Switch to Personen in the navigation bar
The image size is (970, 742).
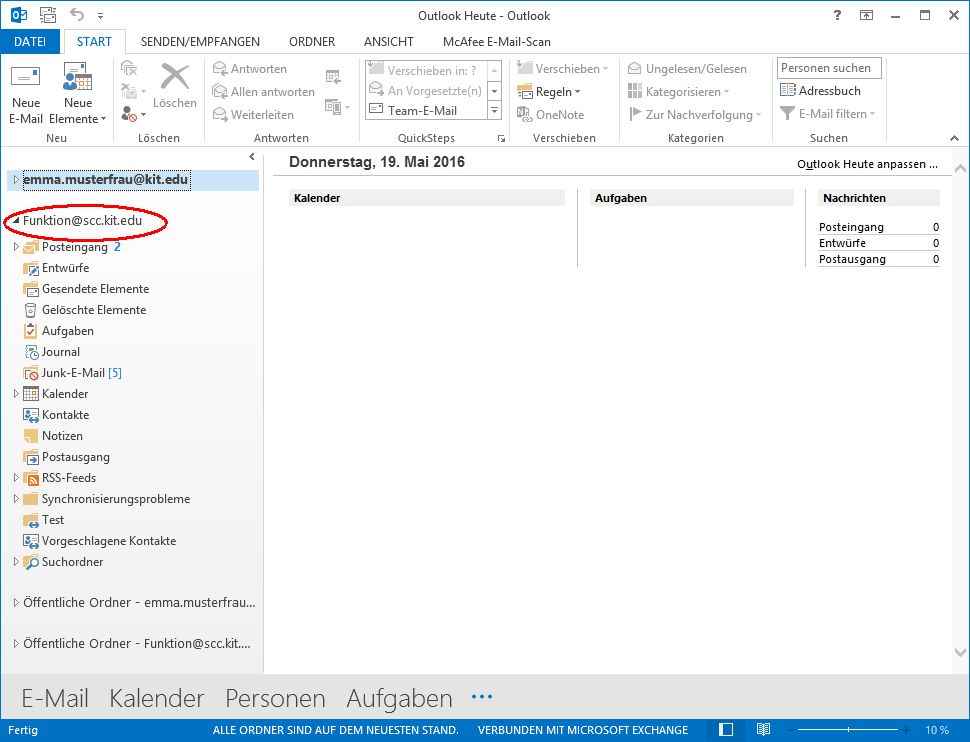click(275, 698)
